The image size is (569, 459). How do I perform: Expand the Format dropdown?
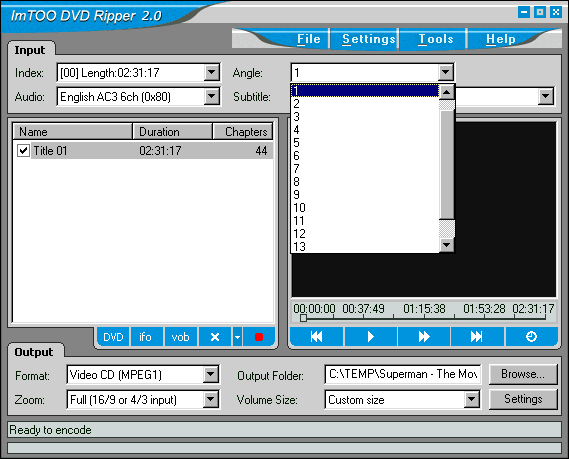211,374
